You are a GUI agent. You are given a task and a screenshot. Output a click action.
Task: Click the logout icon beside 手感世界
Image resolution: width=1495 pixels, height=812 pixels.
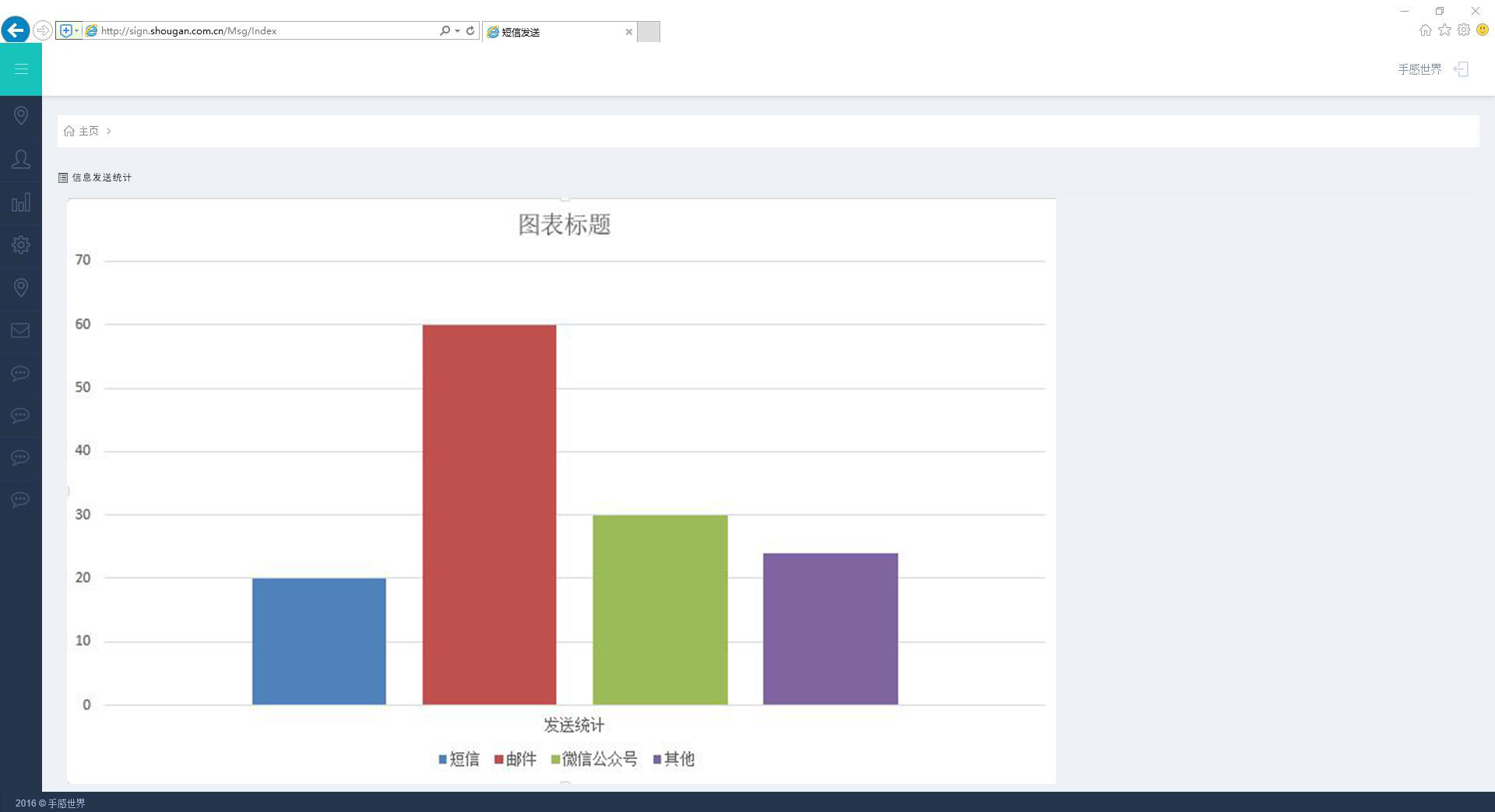[x=1462, y=69]
